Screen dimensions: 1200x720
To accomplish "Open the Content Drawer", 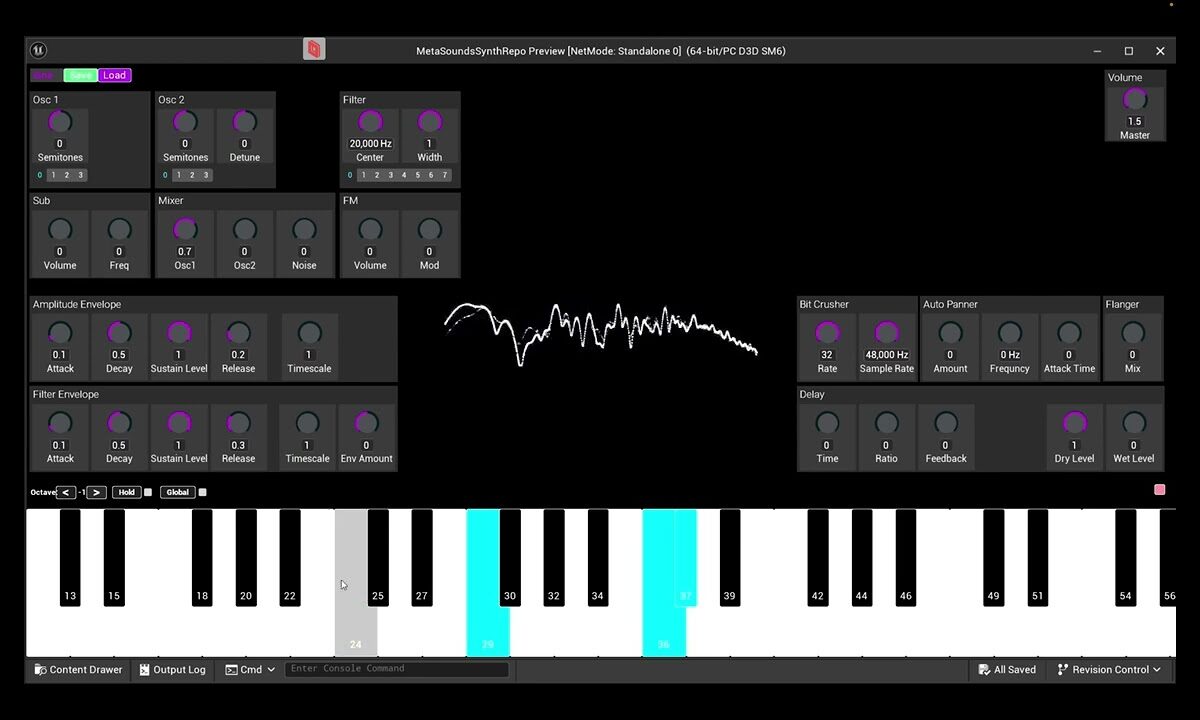I will coord(78,670).
